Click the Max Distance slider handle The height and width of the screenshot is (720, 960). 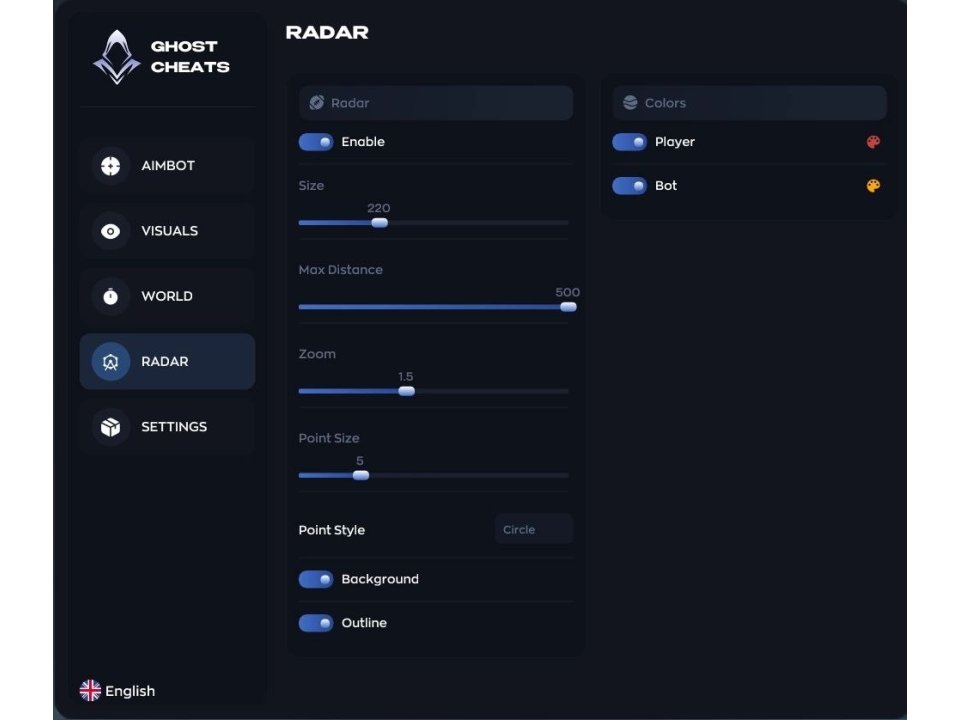(x=568, y=307)
